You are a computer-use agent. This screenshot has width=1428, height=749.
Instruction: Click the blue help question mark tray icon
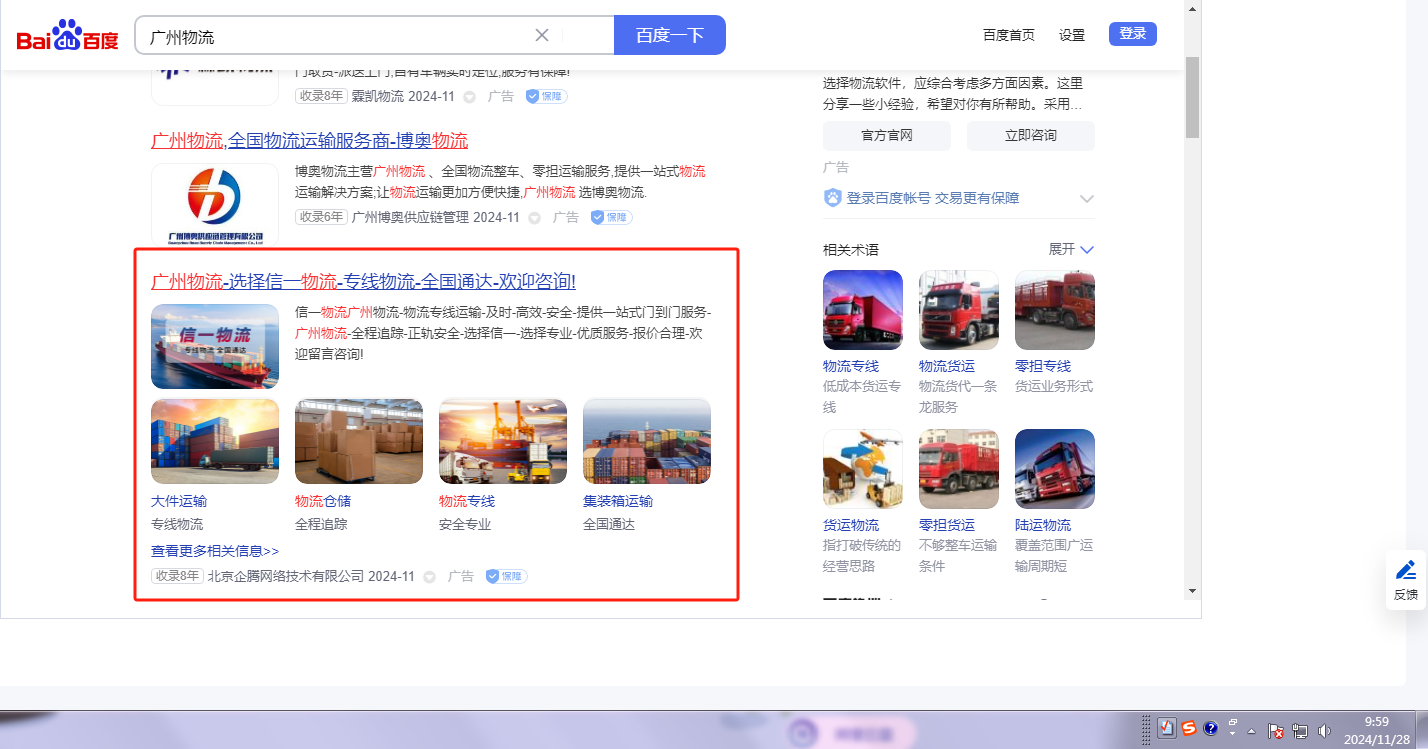point(1210,728)
